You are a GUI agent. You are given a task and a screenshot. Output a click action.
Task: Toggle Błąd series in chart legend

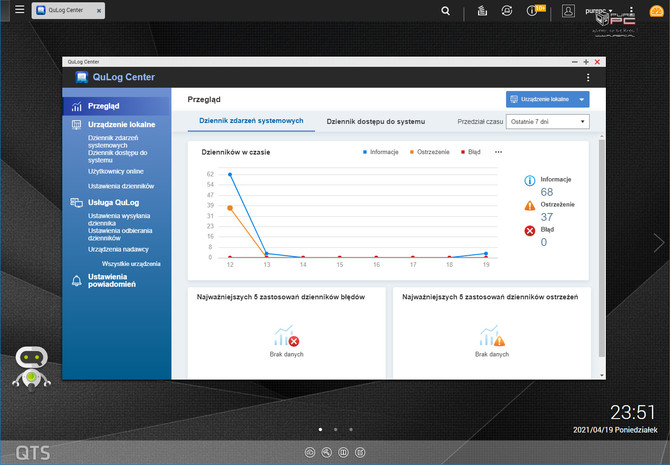470,152
